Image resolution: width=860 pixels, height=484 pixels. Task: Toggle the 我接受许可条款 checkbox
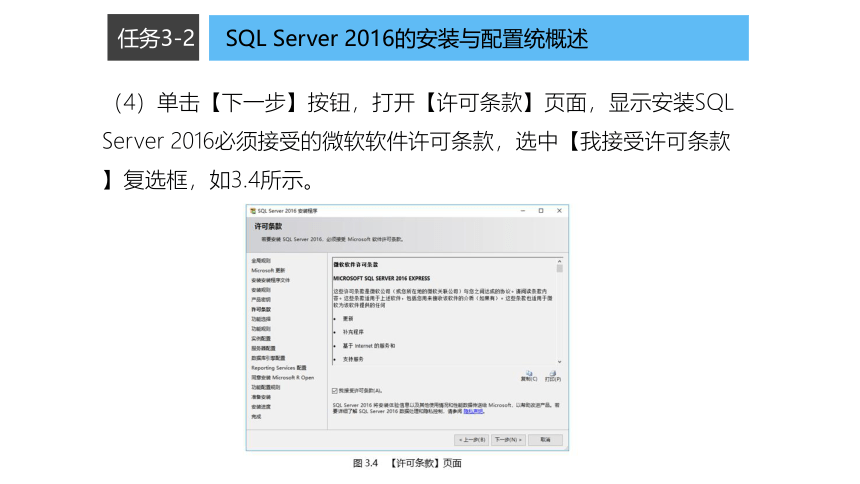pos(335,391)
